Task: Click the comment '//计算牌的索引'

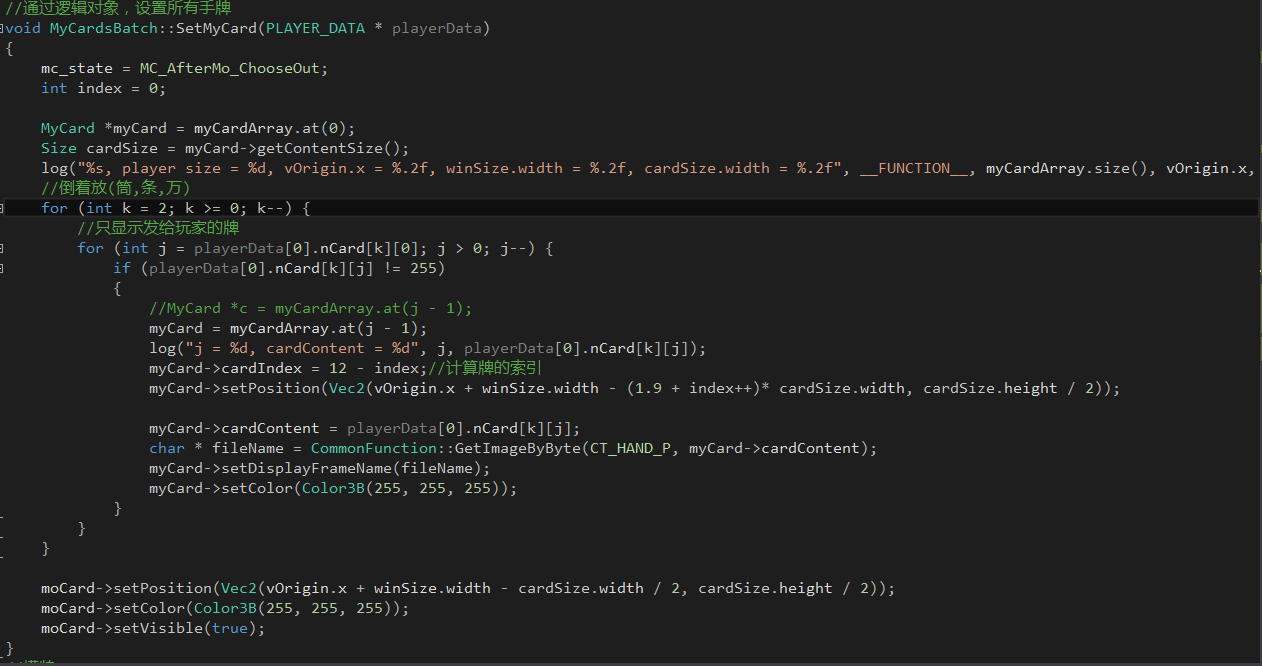Action: tap(483, 368)
